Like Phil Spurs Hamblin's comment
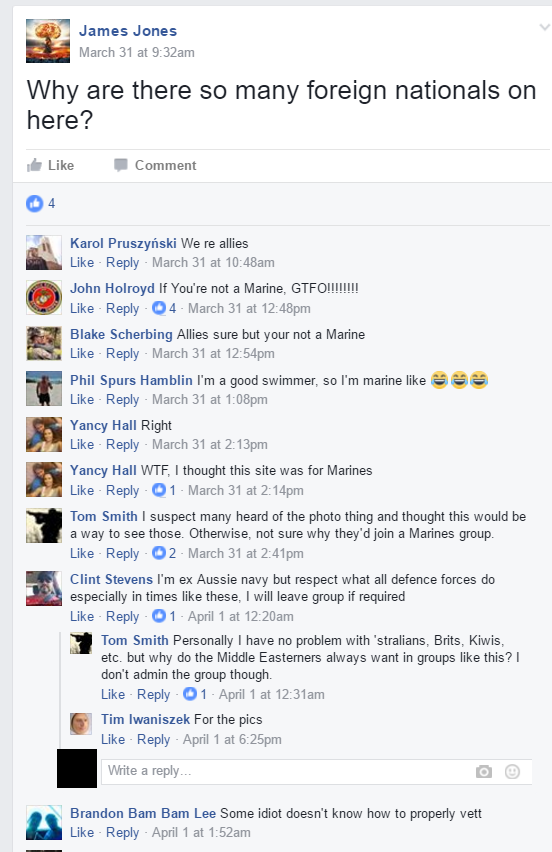Viewport: 552px width, 852px height. tap(82, 399)
